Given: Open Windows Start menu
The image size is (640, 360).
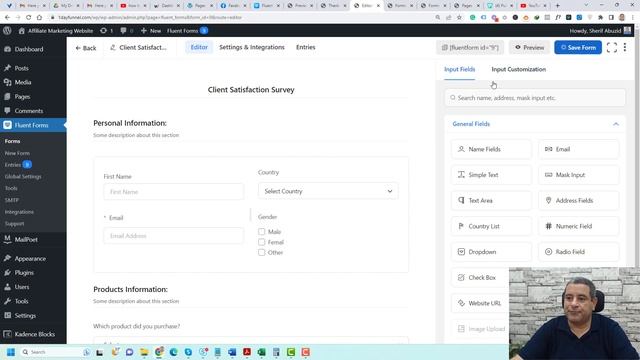Looking at the screenshot, I should tap(11, 352).
